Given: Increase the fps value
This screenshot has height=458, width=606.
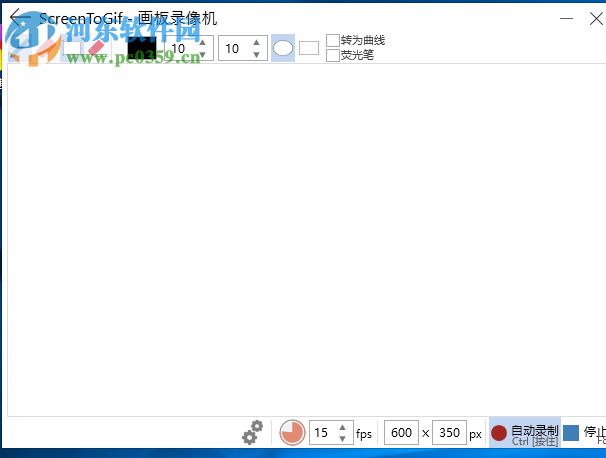Looking at the screenshot, I should (342, 427).
